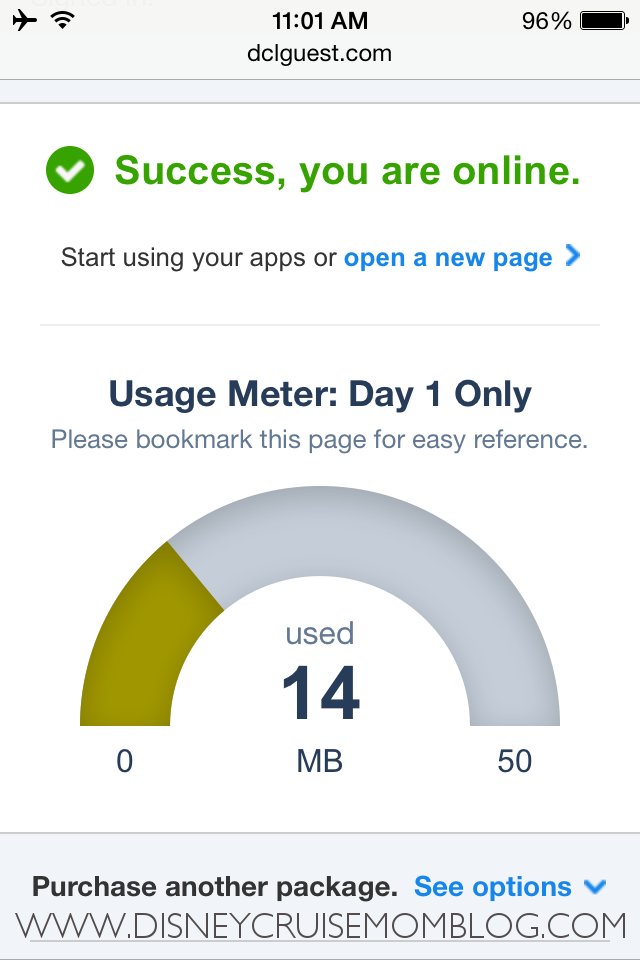Tap the dclguest.com address bar
This screenshot has width=640, height=960.
pos(319,53)
